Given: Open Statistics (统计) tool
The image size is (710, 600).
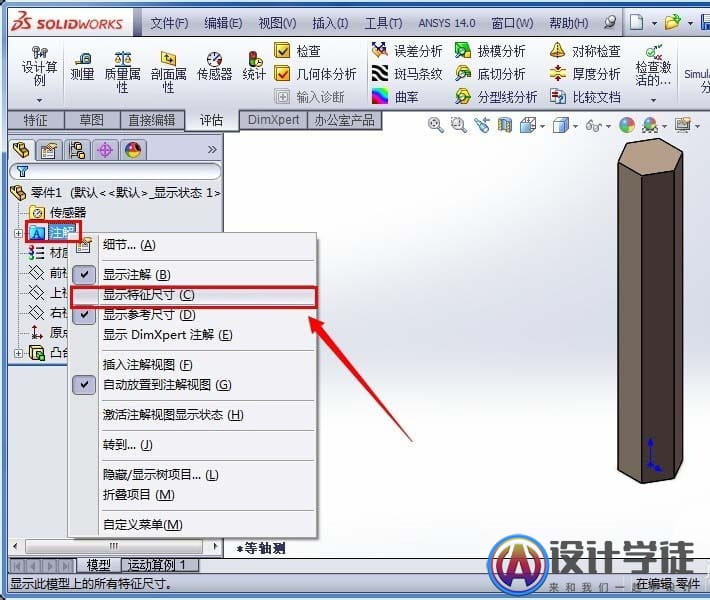Looking at the screenshot, I should click(254, 67).
